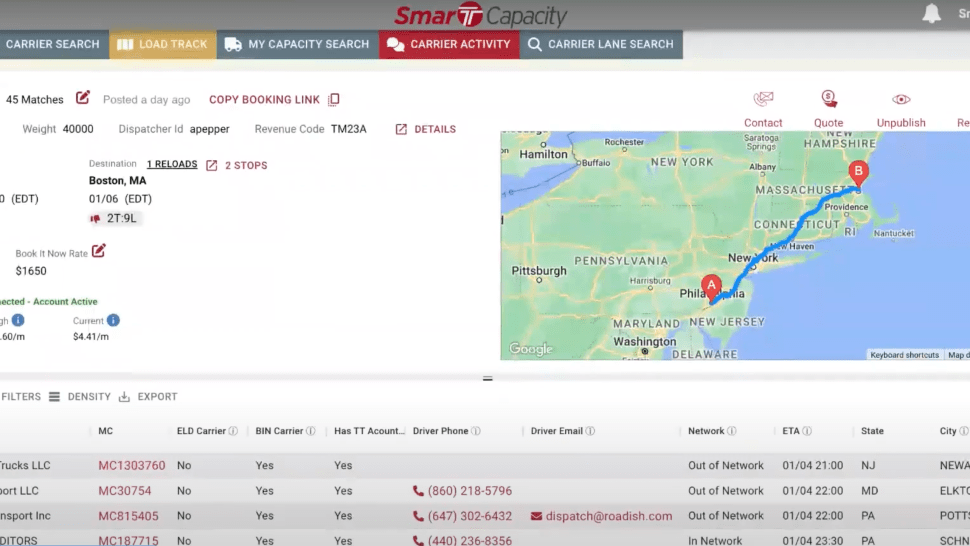Viewport: 970px width, 546px height.
Task: Show ELD Carrier info icon
Action: [x=233, y=431]
